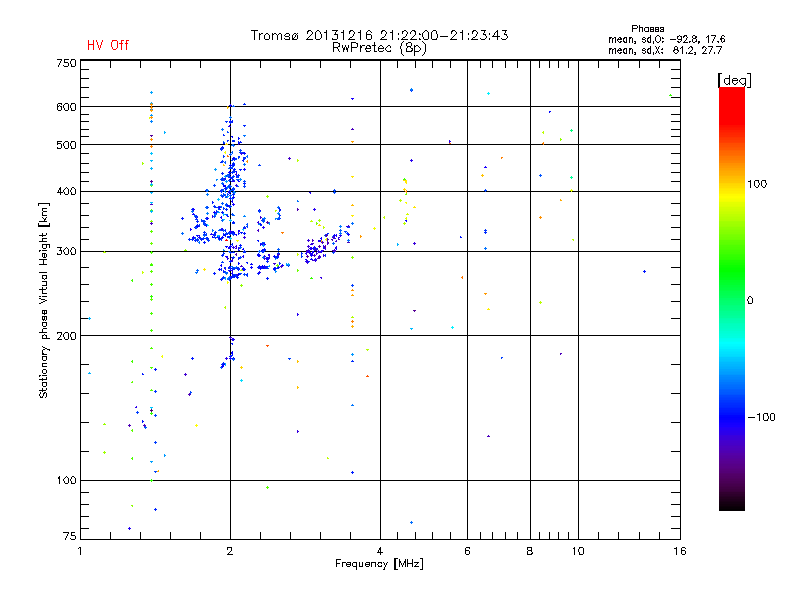Viewport: 800px width, 600px height.
Task: Click the colorbar tick label "100"
Action: tap(757, 184)
